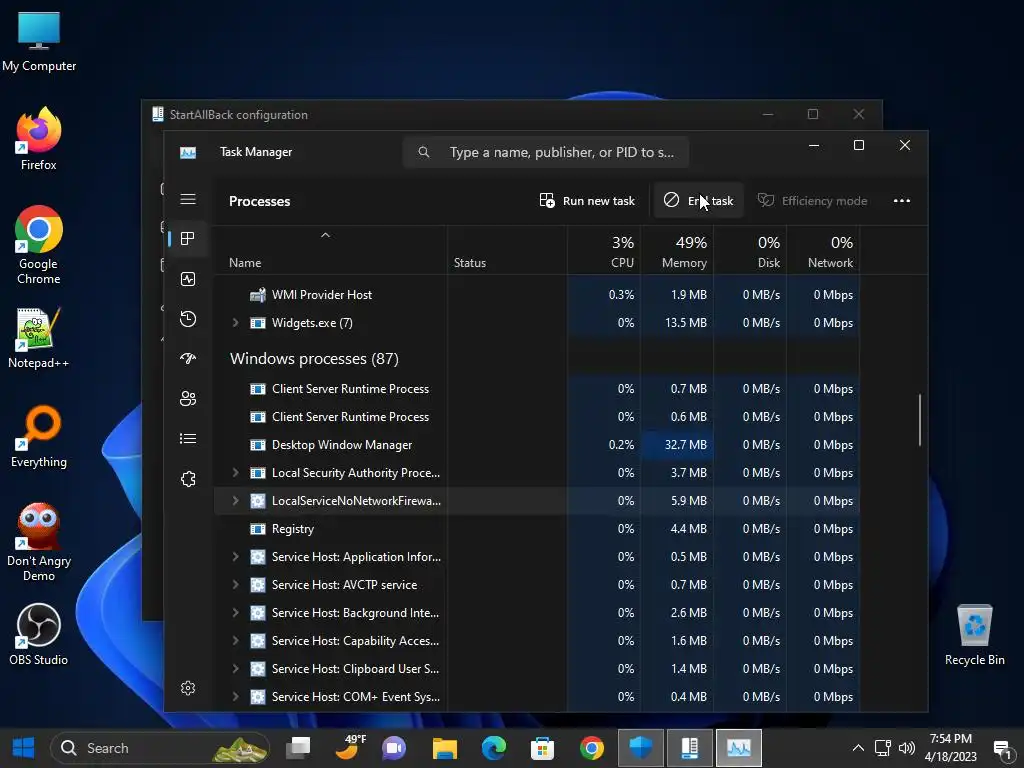This screenshot has width=1024, height=768.
Task: Expand the Widgets.exe (7) process group
Action: point(235,323)
